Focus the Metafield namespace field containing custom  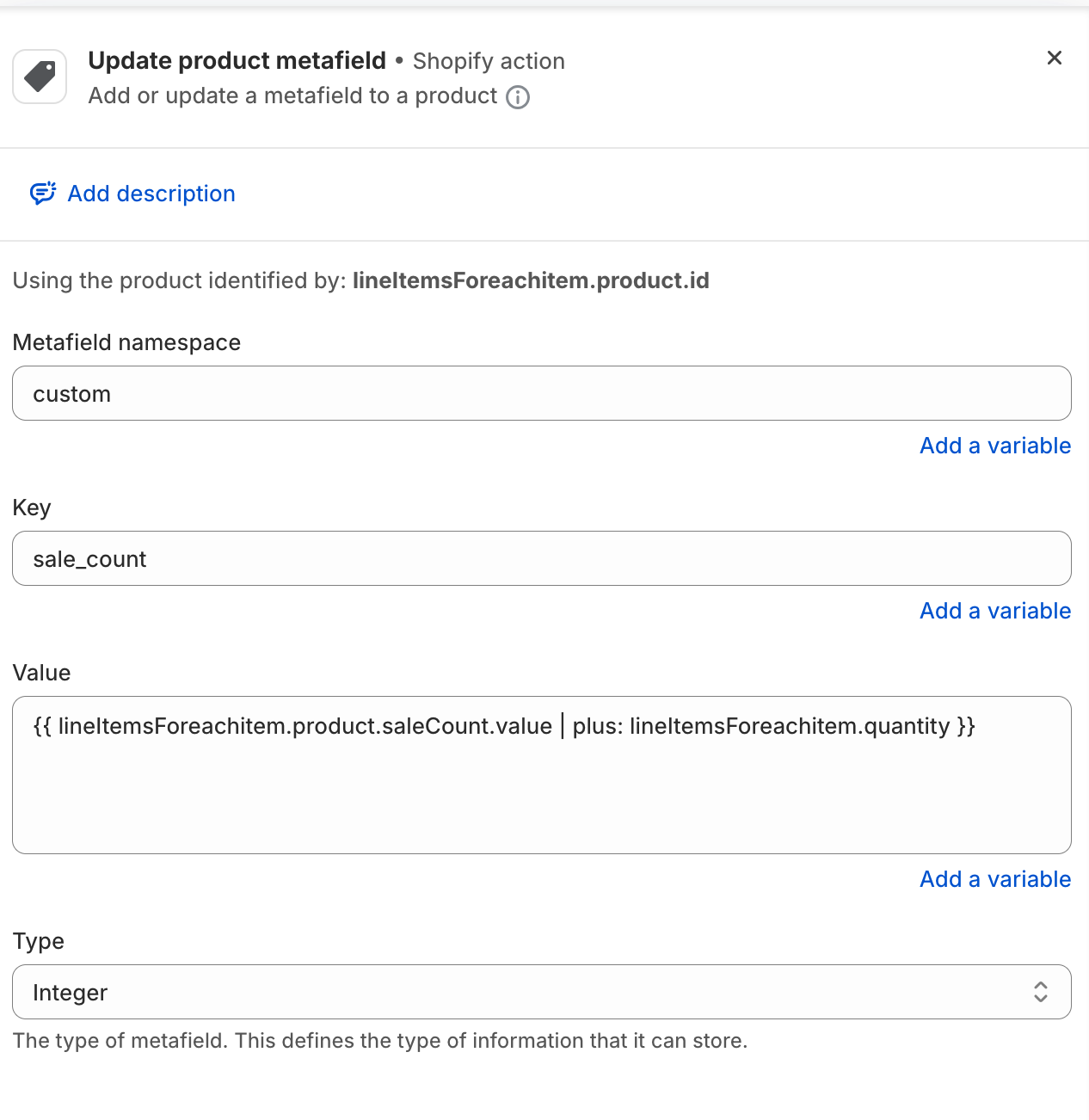click(x=542, y=393)
